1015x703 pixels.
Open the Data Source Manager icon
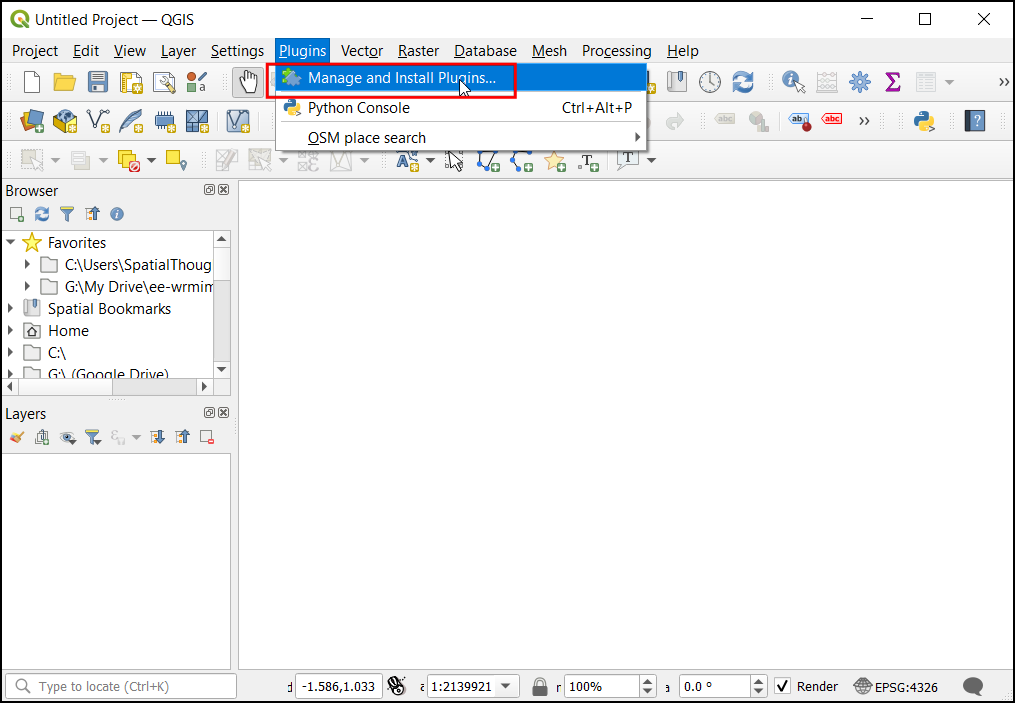click(x=32, y=121)
